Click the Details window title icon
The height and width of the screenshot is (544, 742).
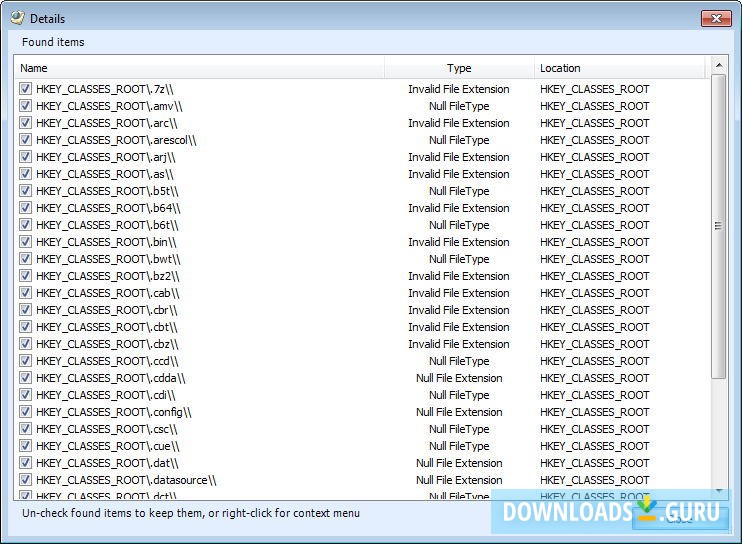coord(17,18)
